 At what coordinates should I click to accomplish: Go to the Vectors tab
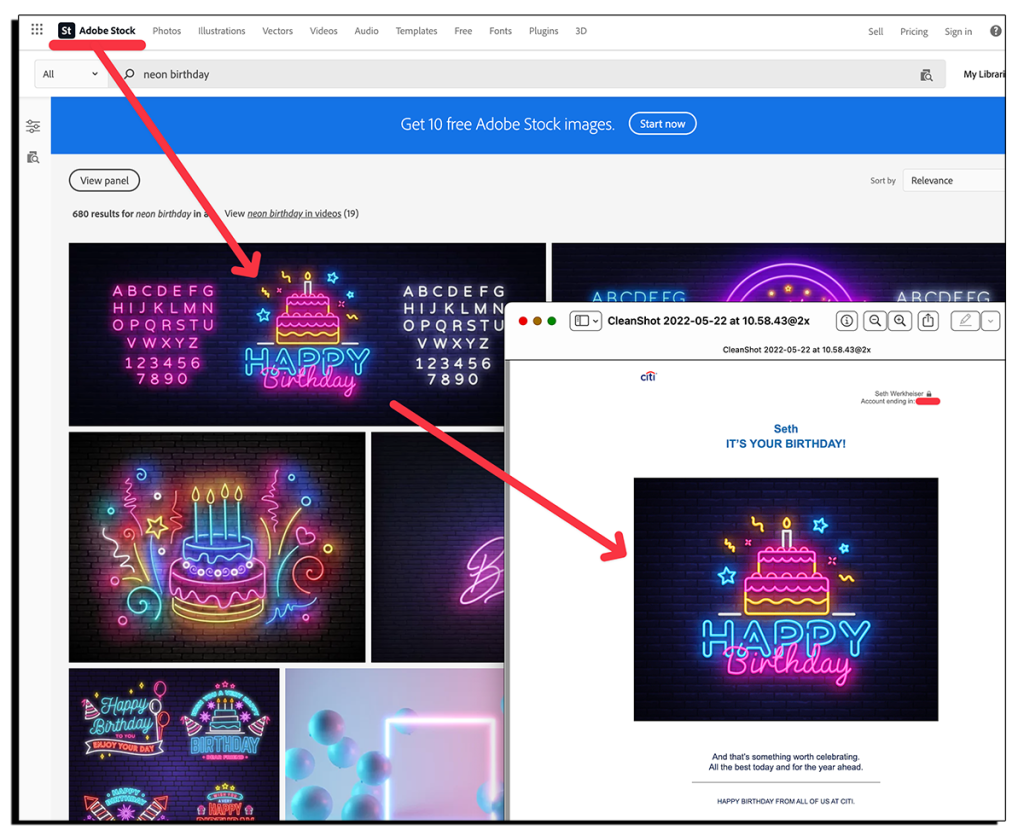[278, 31]
